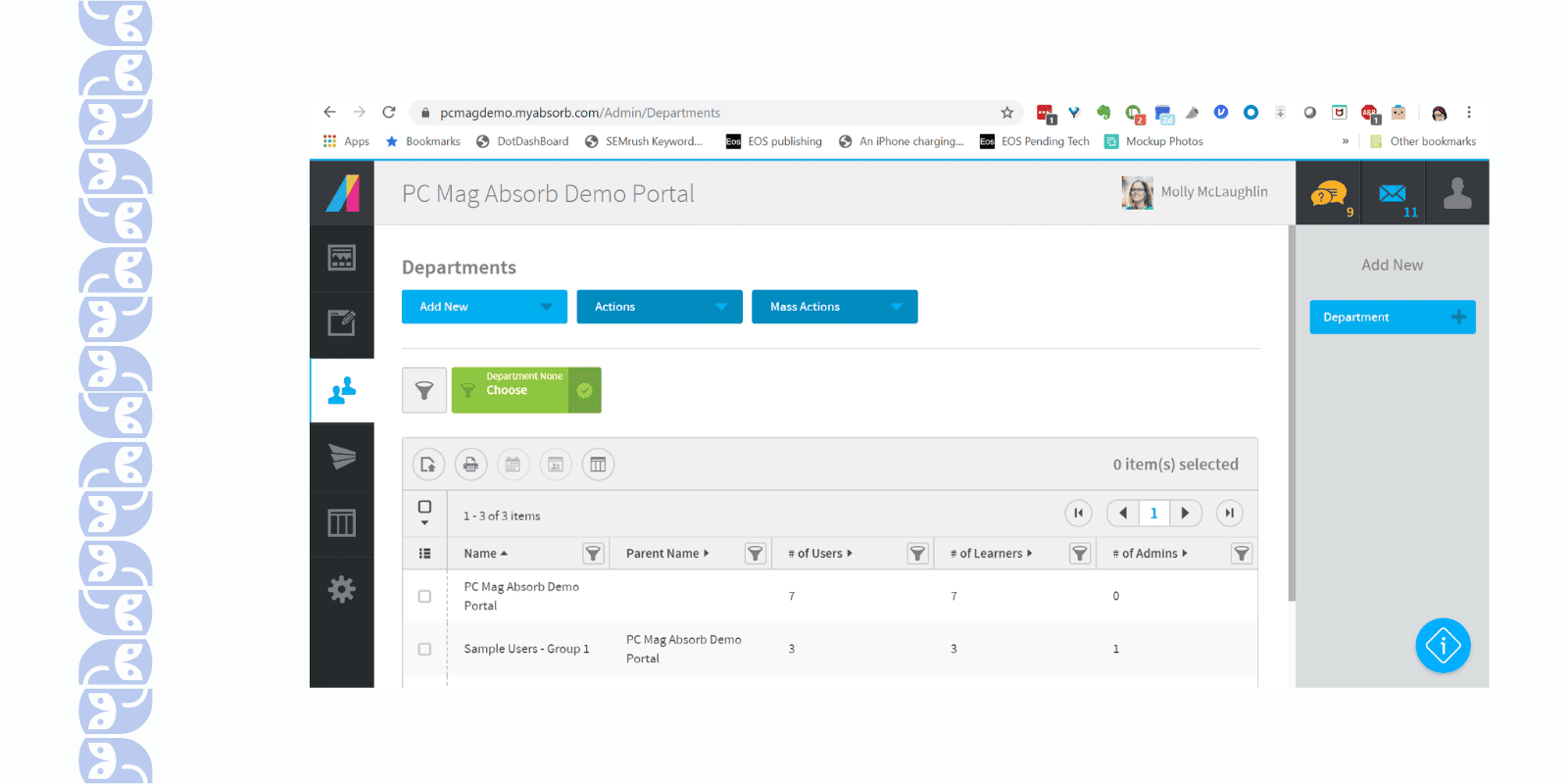Expand the Mass Actions dropdown

pyautogui.click(x=835, y=307)
